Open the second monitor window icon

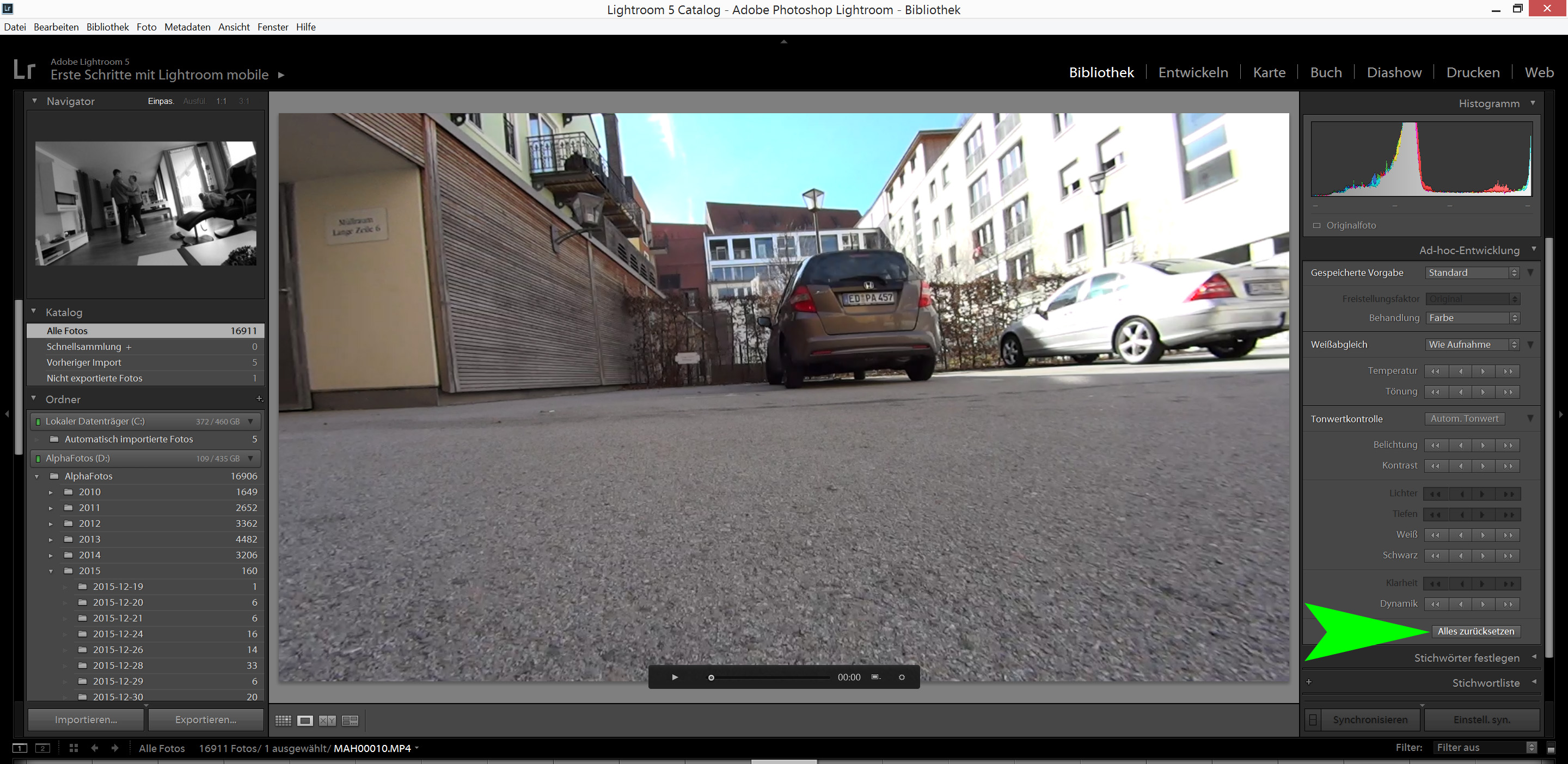[42, 748]
